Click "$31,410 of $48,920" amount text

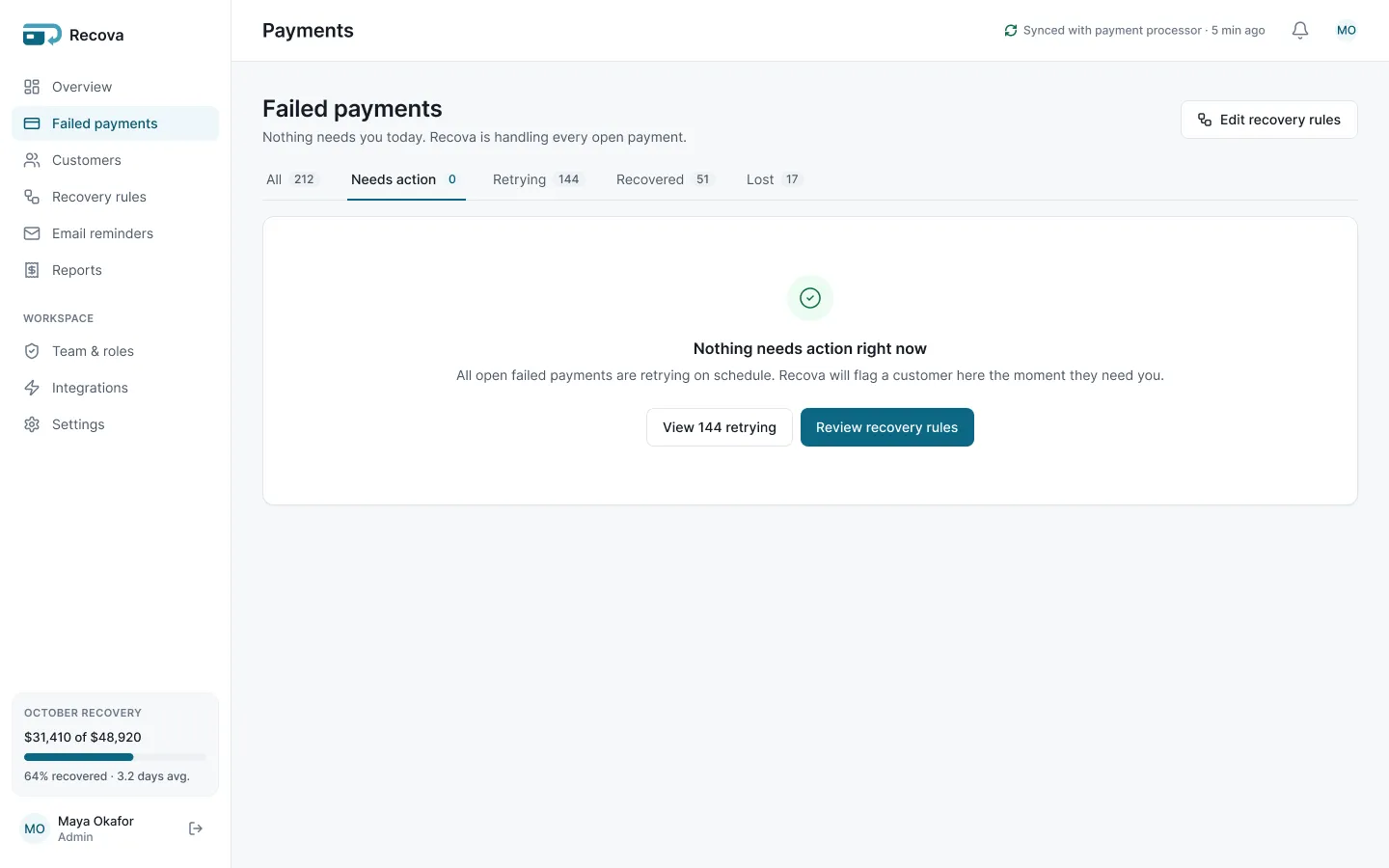click(x=83, y=737)
